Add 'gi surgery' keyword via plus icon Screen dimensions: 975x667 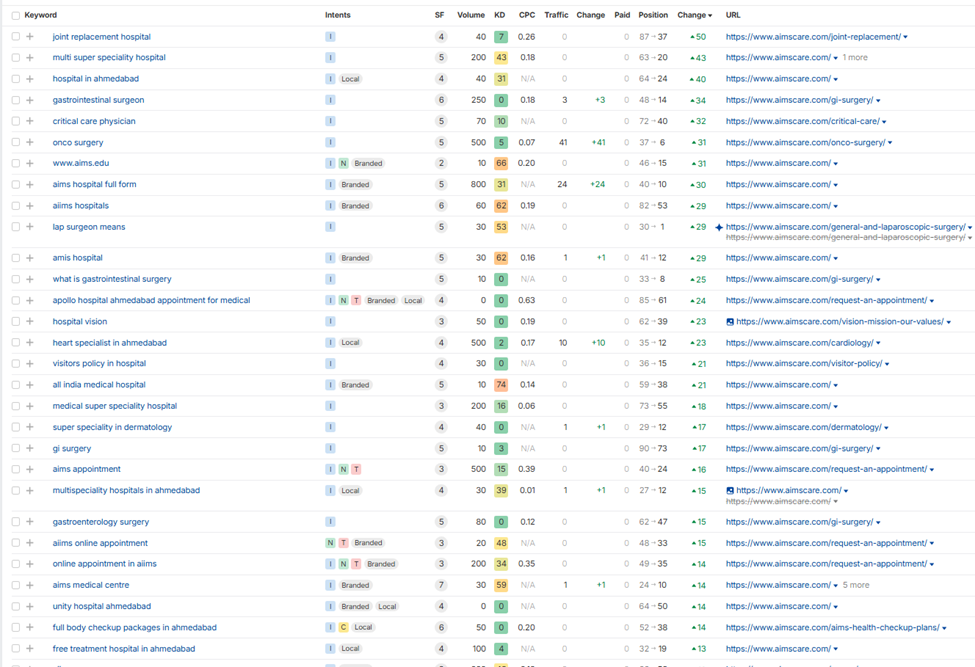point(30,448)
